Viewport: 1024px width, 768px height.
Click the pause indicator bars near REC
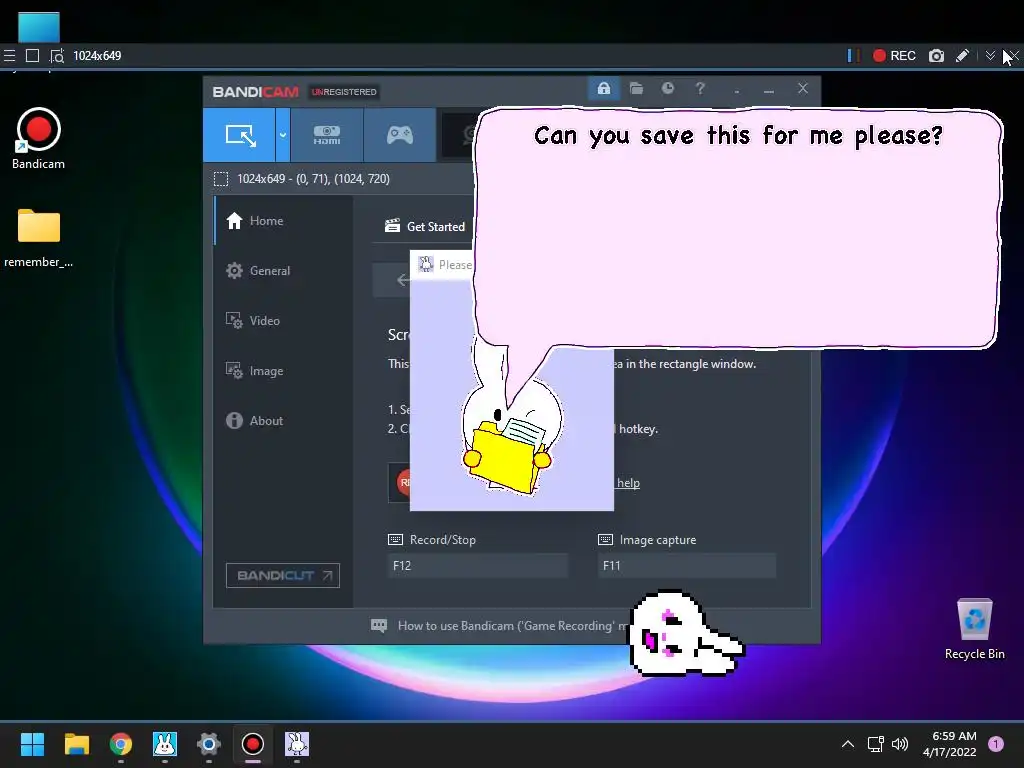852,56
